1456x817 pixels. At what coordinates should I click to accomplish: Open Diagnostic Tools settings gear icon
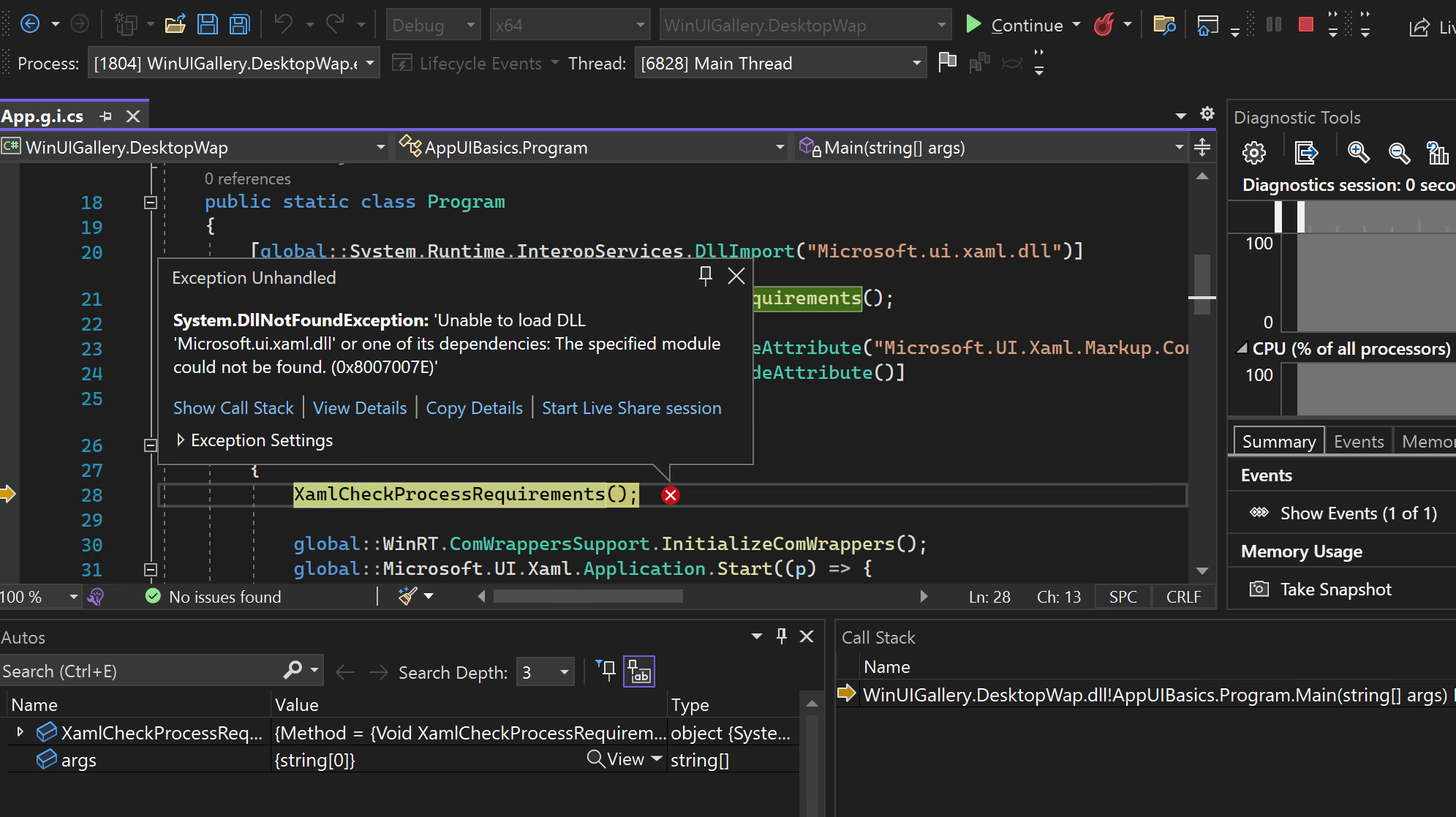(x=1254, y=152)
